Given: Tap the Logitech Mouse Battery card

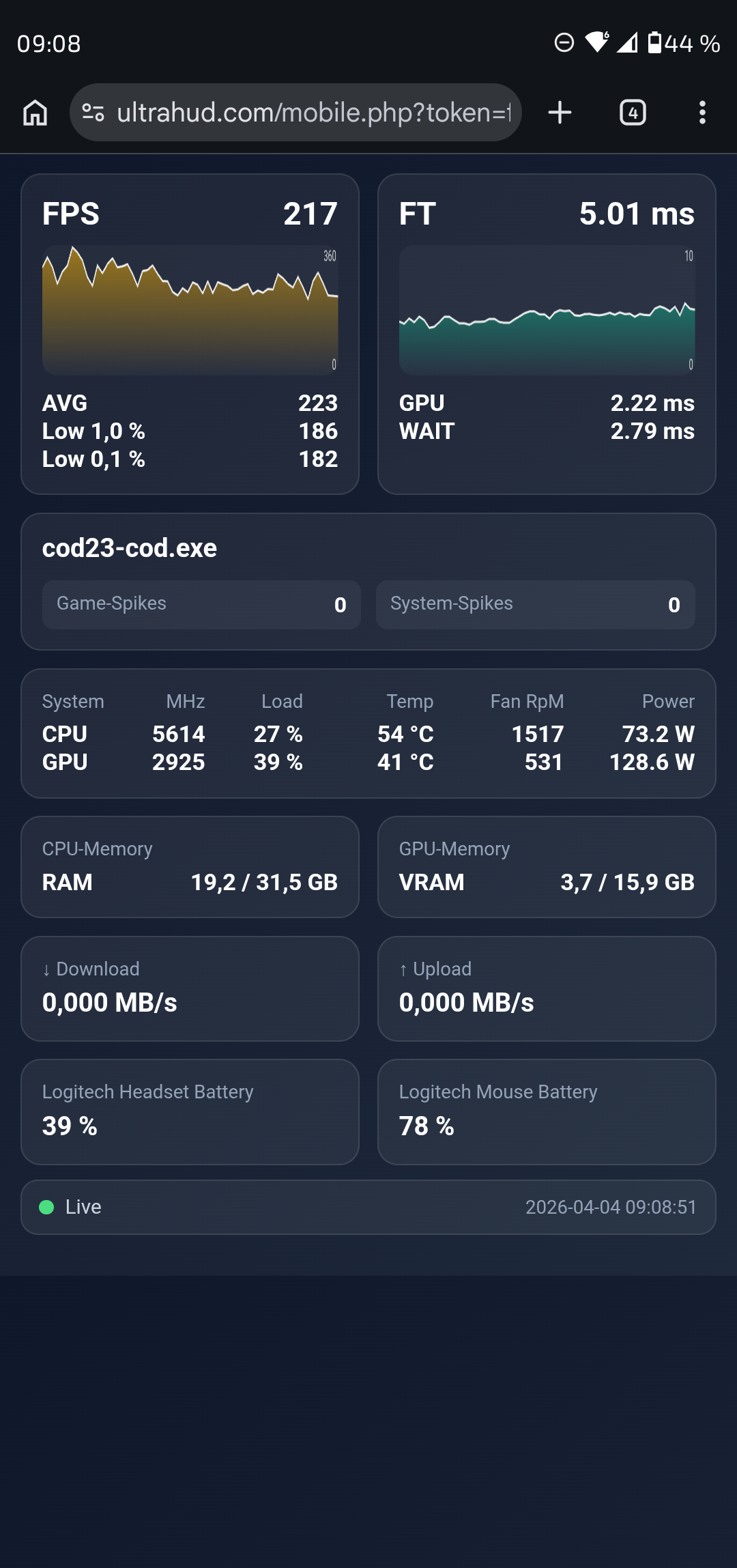Looking at the screenshot, I should click(x=547, y=1111).
